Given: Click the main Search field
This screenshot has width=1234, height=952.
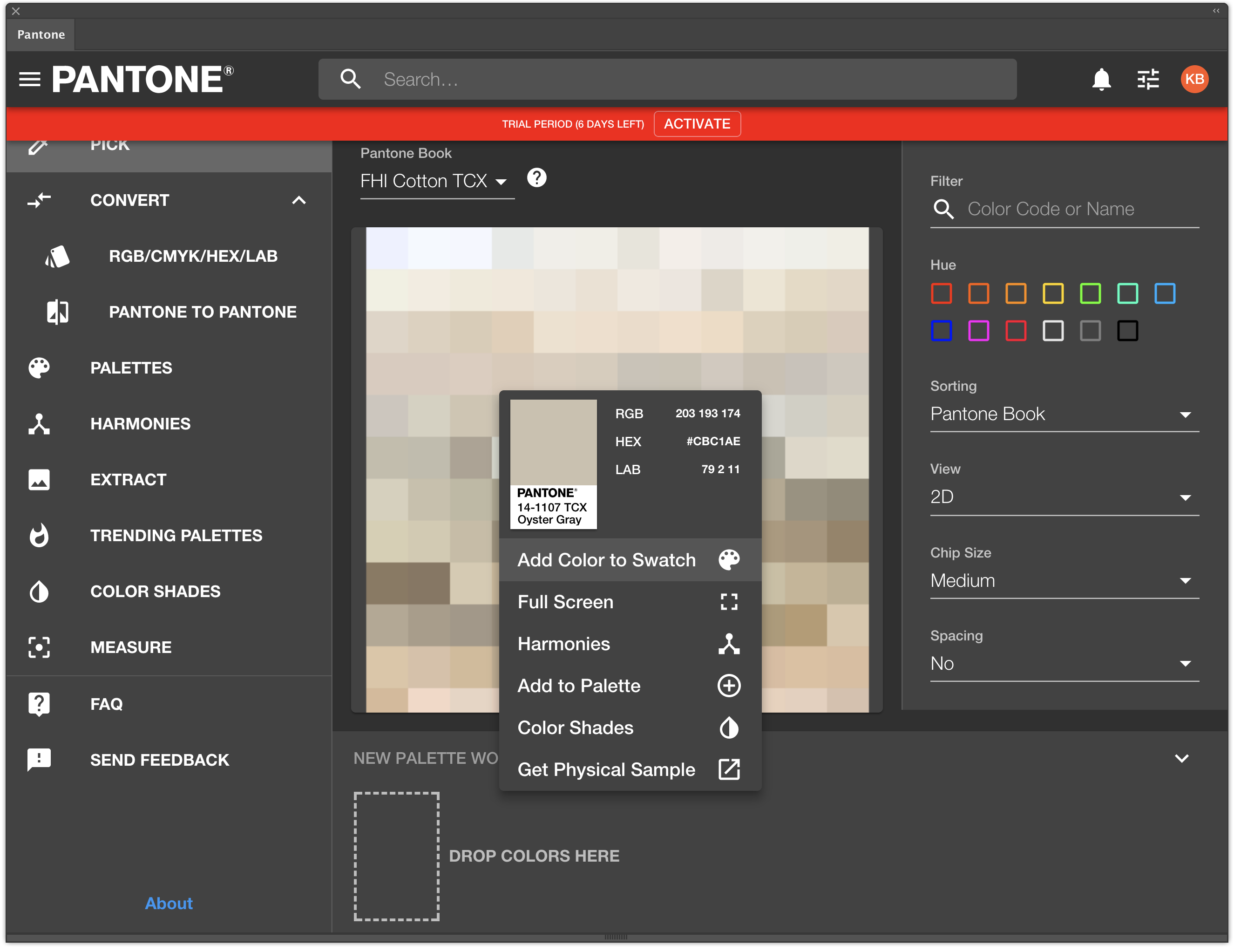Looking at the screenshot, I should (667, 79).
